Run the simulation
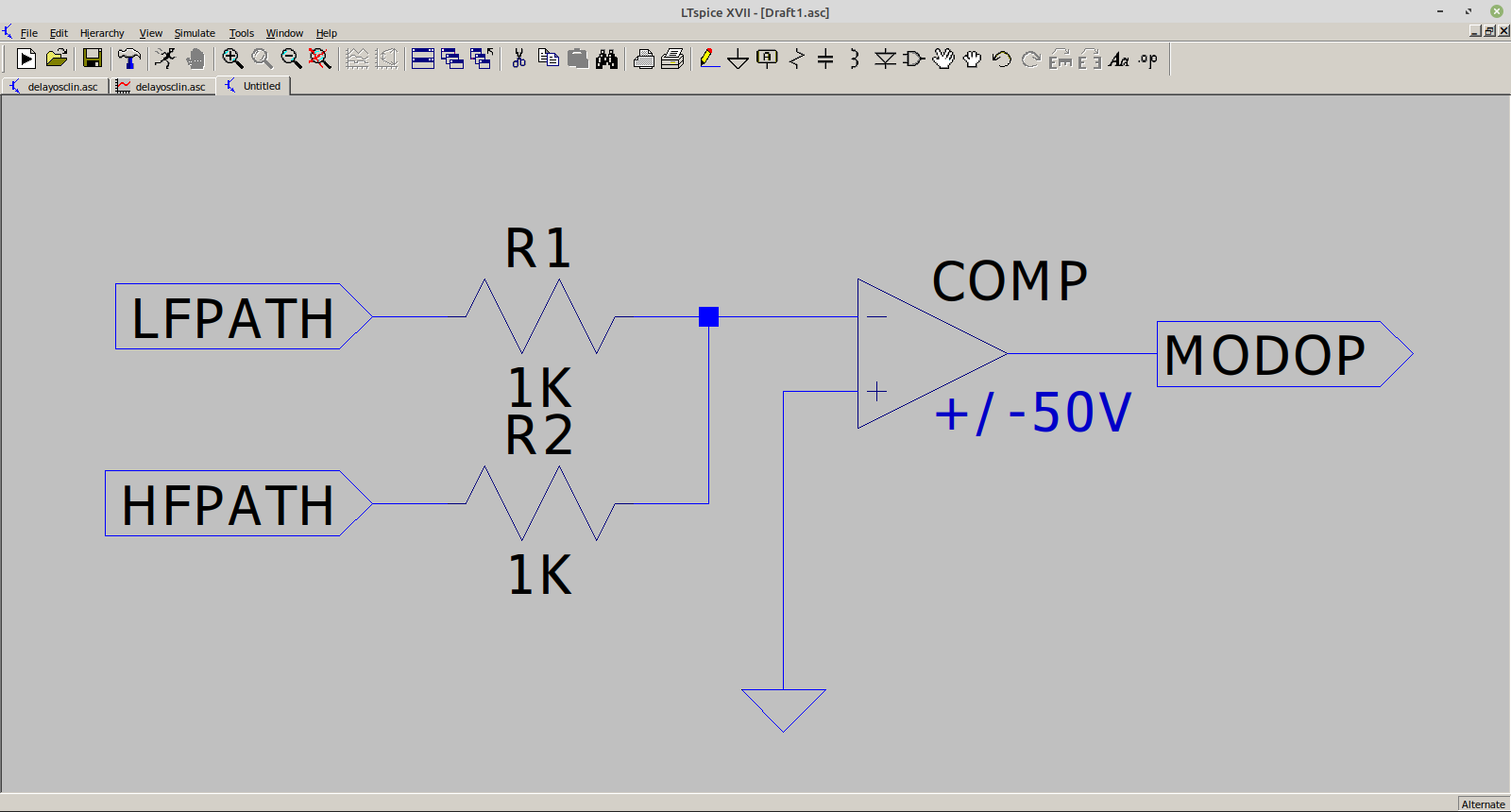The image size is (1511, 812). [165, 59]
